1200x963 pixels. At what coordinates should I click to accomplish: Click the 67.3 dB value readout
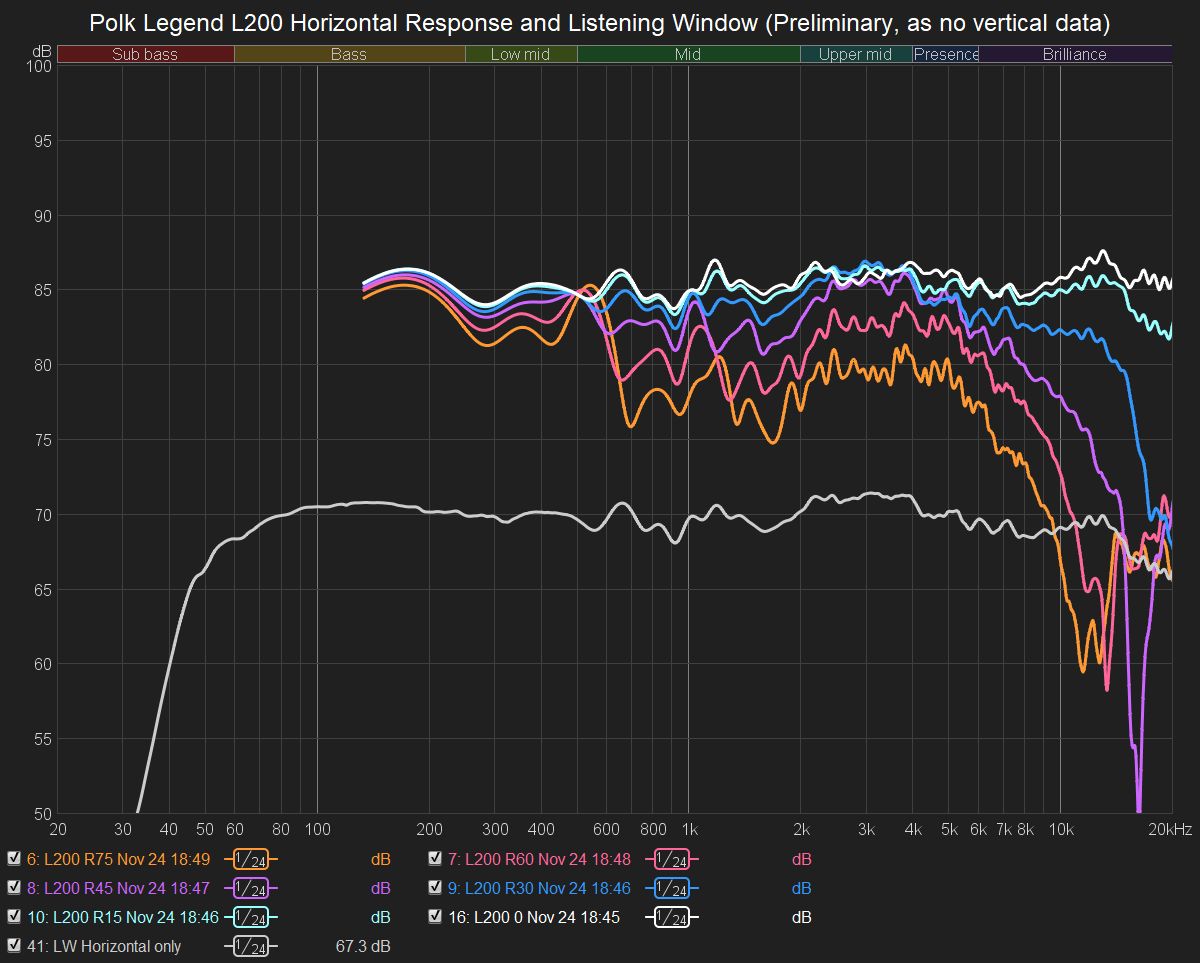pyautogui.click(x=363, y=946)
